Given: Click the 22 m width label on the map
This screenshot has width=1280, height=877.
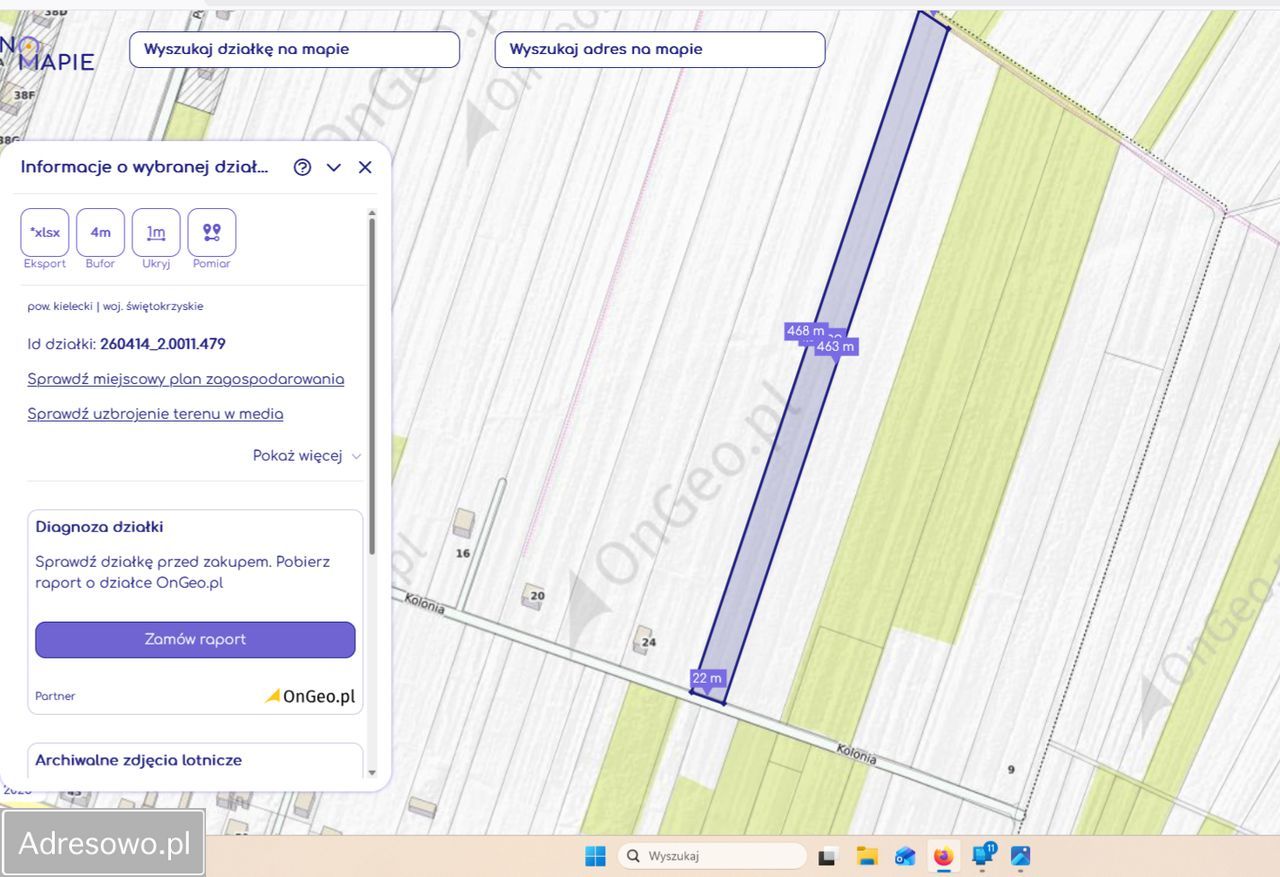Looking at the screenshot, I should 707,678.
